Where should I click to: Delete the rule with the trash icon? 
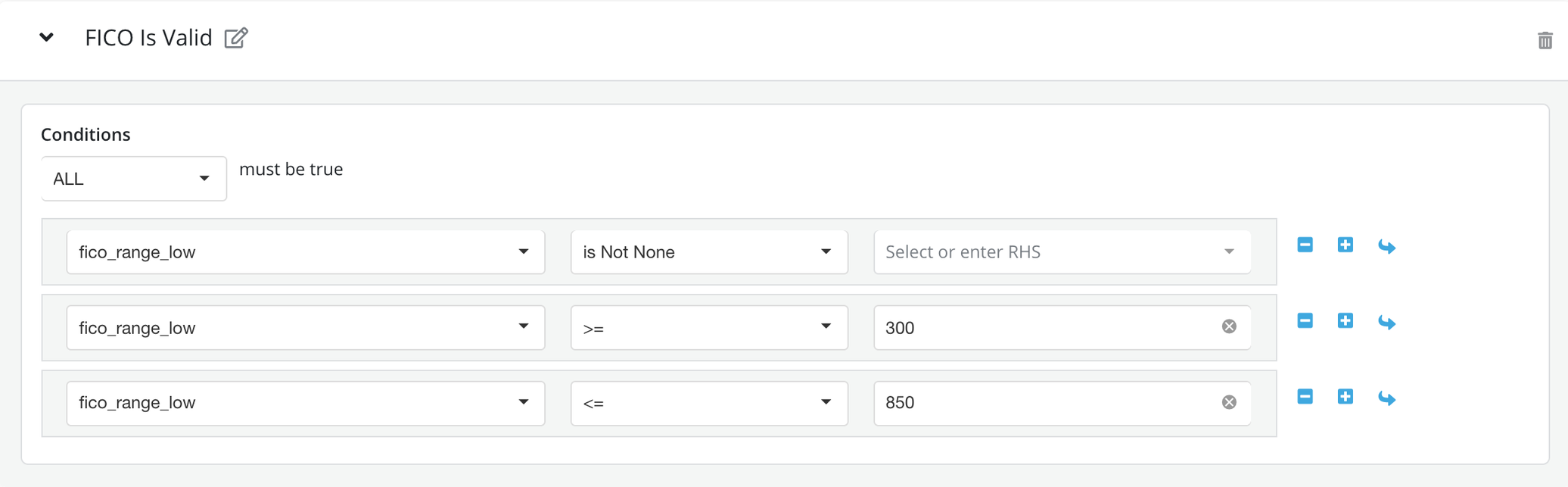pos(1545,40)
